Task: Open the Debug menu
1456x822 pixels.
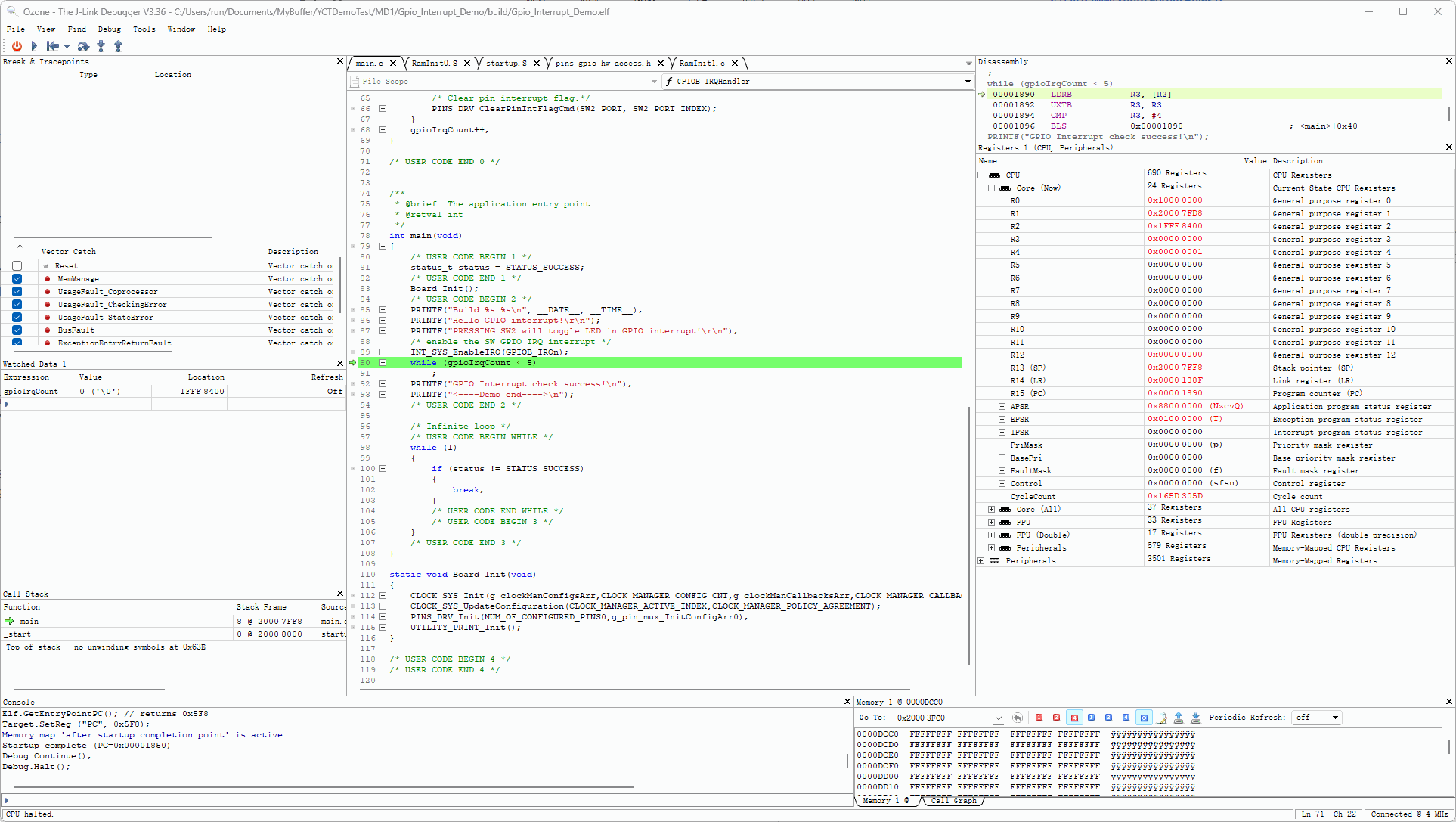Action: 109,29
